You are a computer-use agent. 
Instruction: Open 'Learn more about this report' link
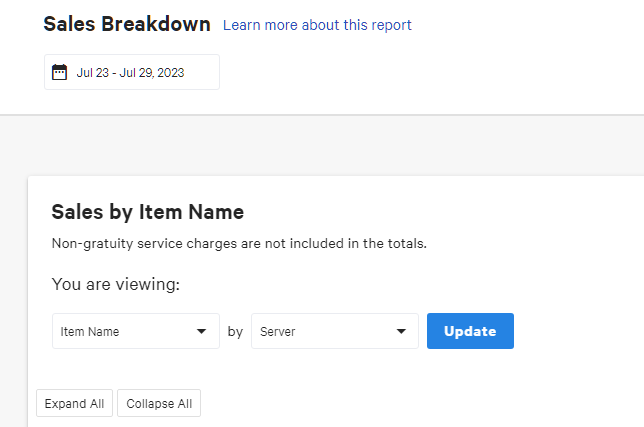[317, 25]
